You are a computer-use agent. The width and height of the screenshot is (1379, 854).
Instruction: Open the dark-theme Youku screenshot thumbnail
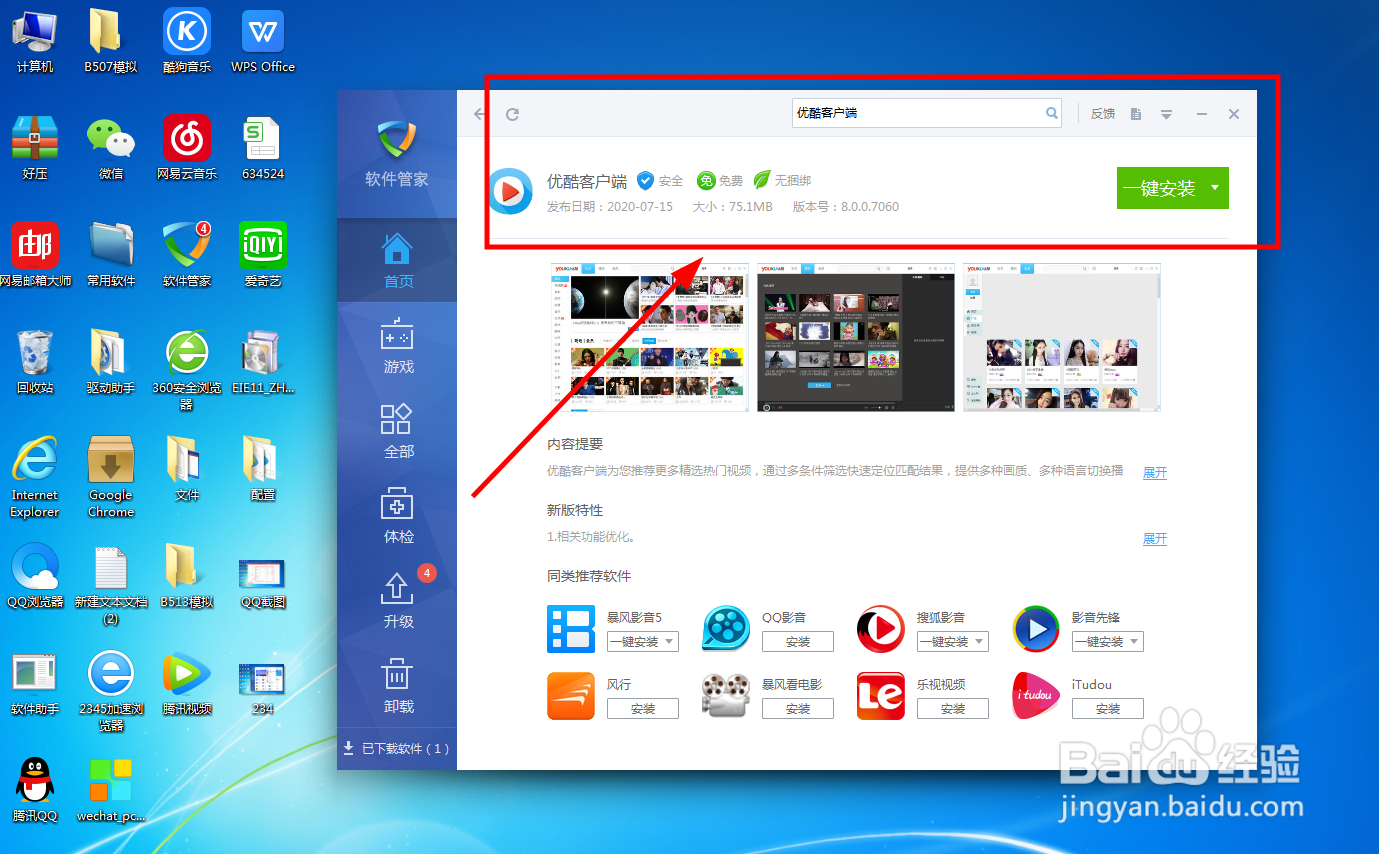pos(856,337)
